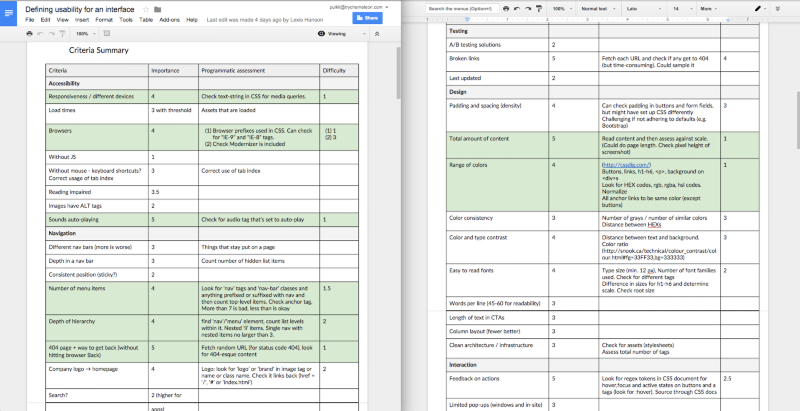Open the File menu
The height and width of the screenshot is (411, 800).
(x=29, y=19)
